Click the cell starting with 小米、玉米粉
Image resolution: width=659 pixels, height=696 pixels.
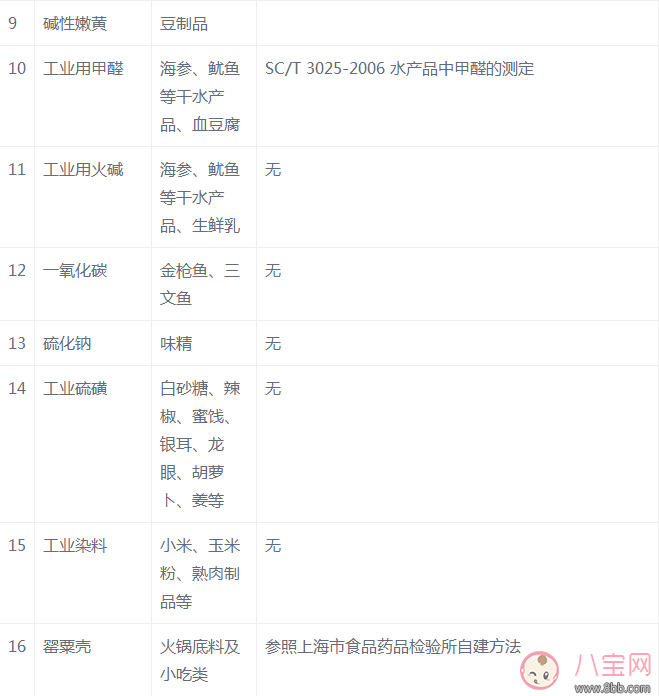click(x=200, y=574)
